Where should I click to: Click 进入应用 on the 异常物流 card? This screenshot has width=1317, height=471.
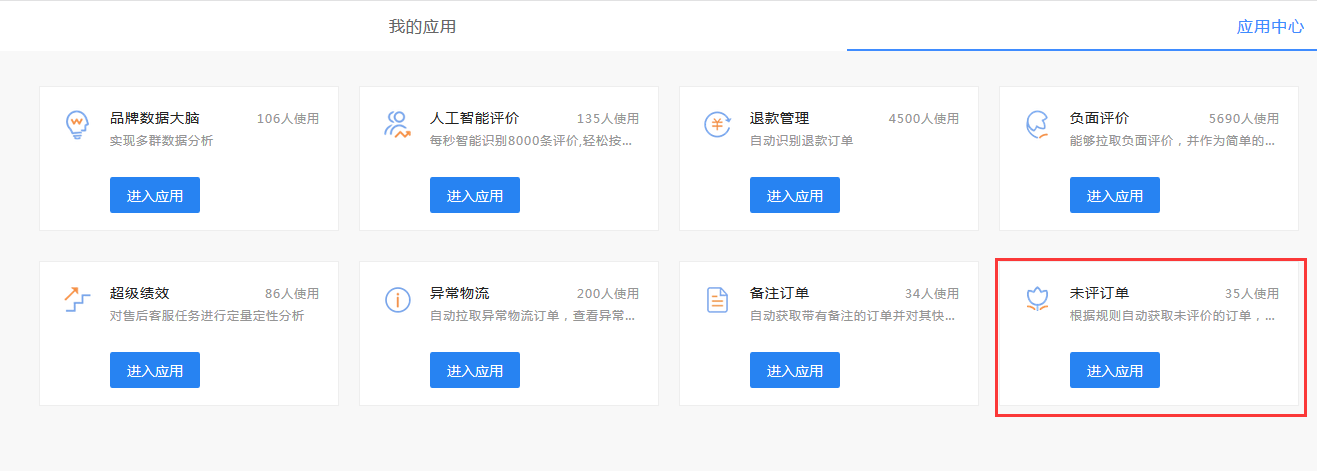[x=475, y=371]
